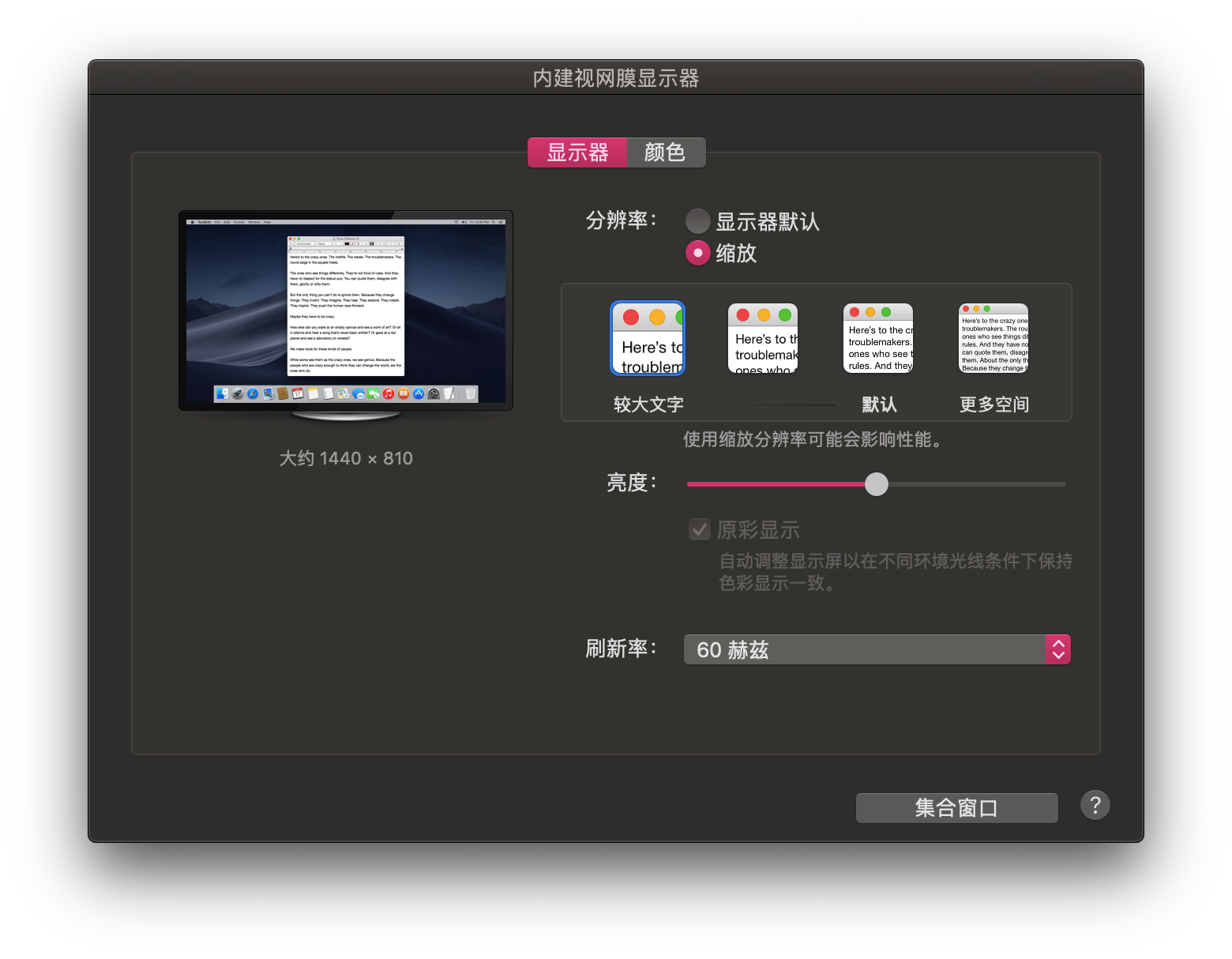Click the 更多空间 label
Viewport: 1232px width, 959px height.
coord(994,404)
